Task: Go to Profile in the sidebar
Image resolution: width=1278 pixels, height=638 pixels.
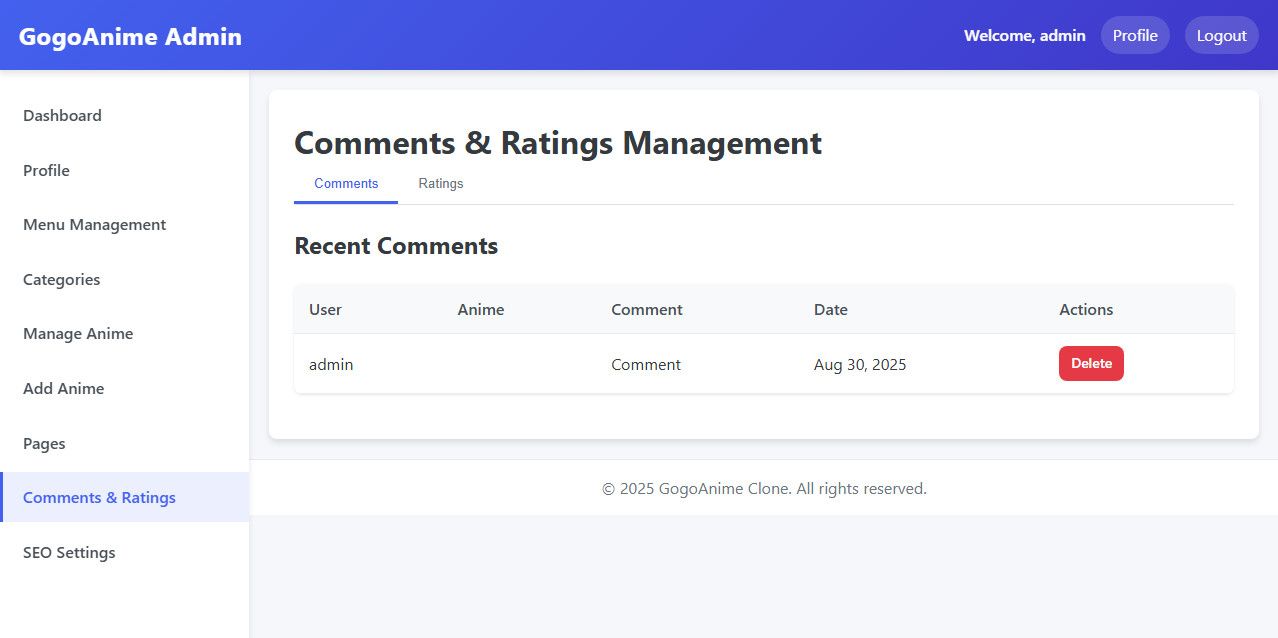Action: click(x=46, y=170)
